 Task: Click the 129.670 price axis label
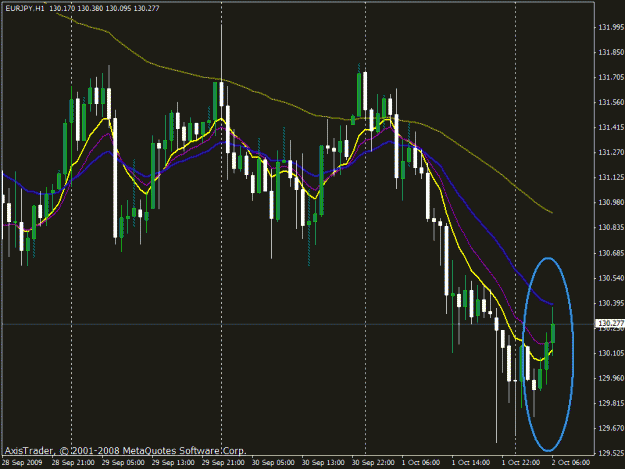(x=611, y=428)
